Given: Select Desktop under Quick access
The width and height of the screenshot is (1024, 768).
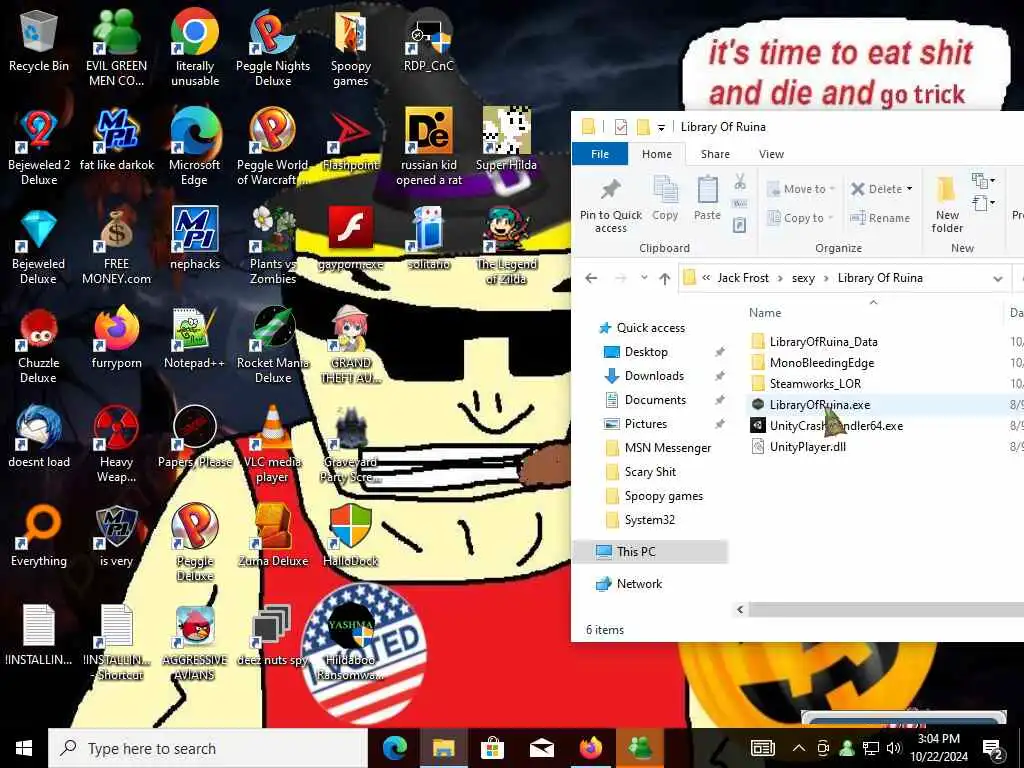Looking at the screenshot, I should click(646, 352).
